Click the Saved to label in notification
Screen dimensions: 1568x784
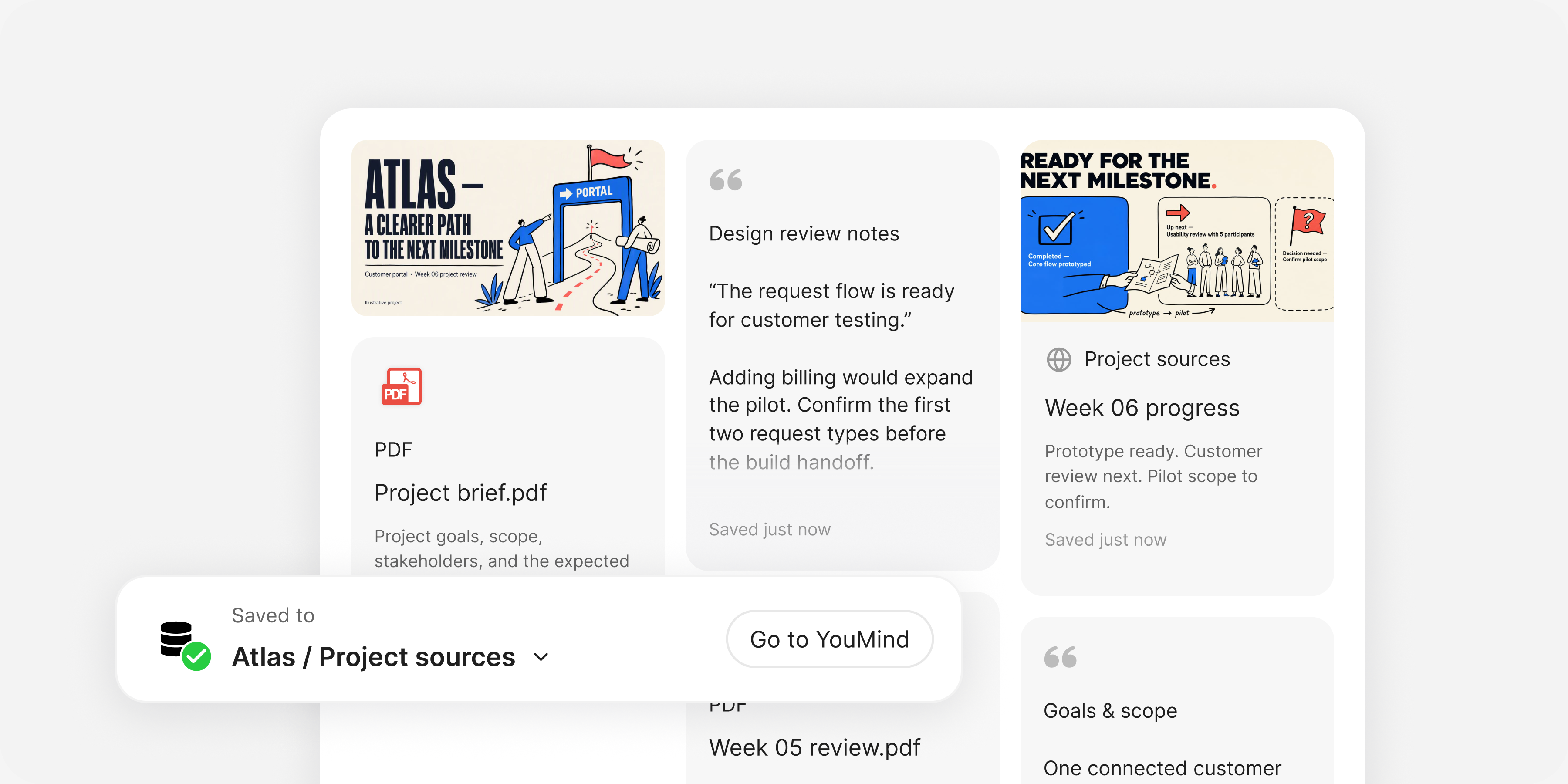[x=273, y=615]
